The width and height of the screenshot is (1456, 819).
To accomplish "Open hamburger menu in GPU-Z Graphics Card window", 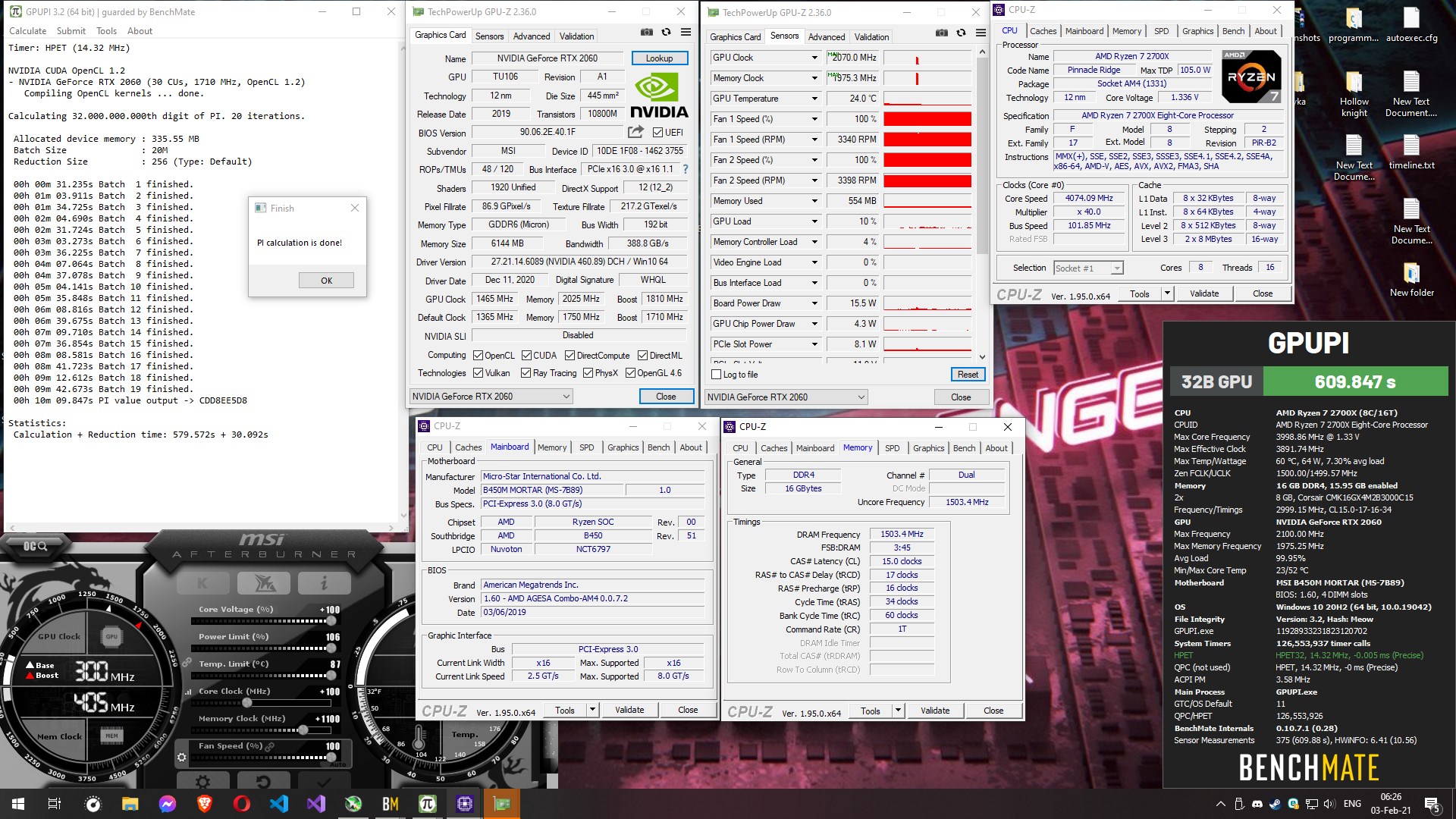I will click(686, 33).
